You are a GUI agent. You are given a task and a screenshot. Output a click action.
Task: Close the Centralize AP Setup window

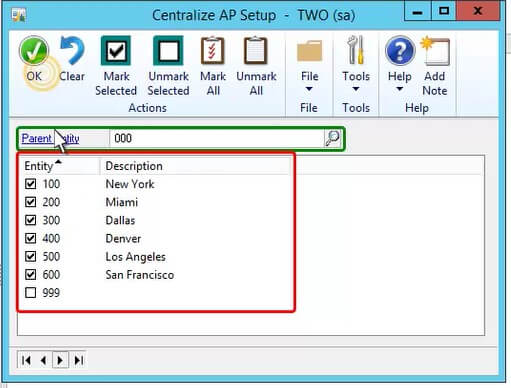478,11
